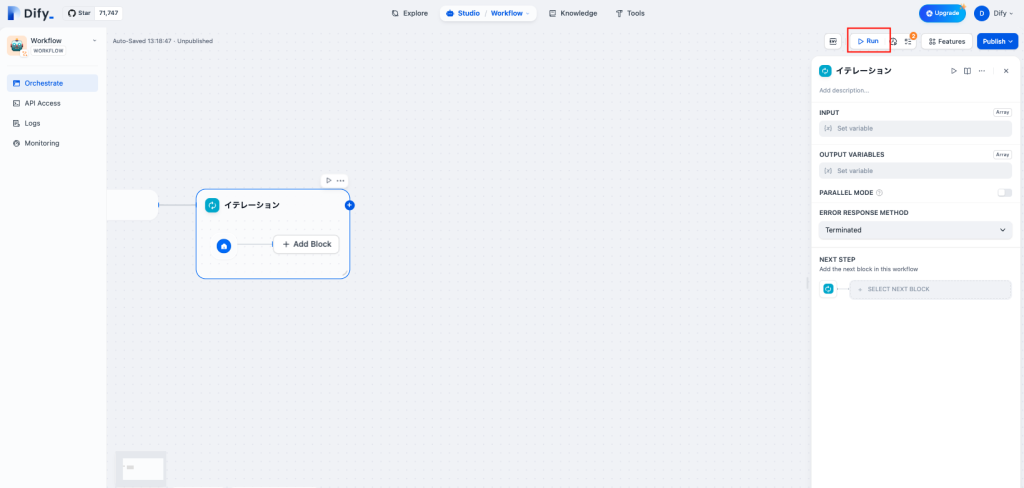Click Select Next Block
The width and height of the screenshot is (1024, 488).
pyautogui.click(x=931, y=289)
